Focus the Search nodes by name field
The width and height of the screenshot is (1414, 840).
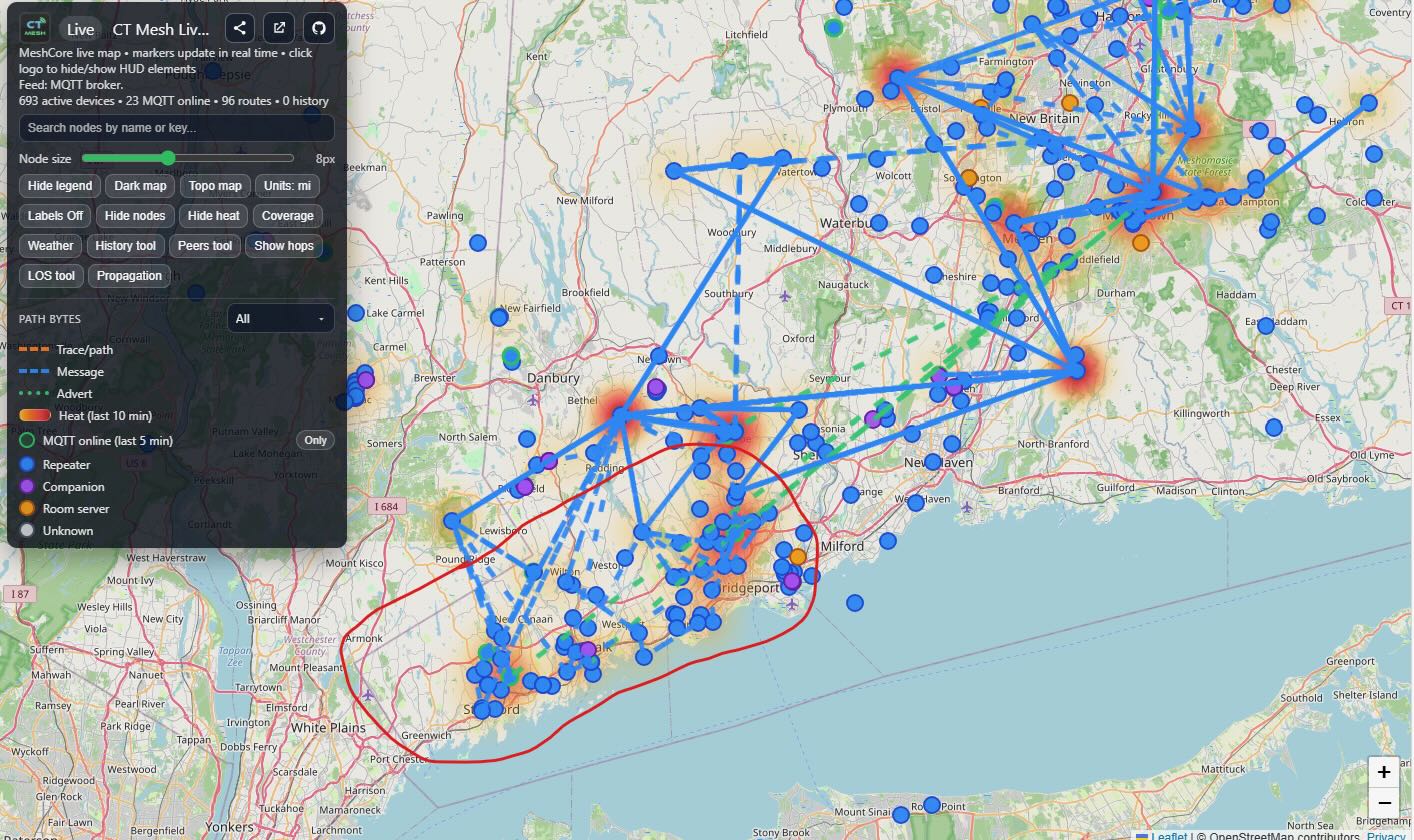coord(176,128)
